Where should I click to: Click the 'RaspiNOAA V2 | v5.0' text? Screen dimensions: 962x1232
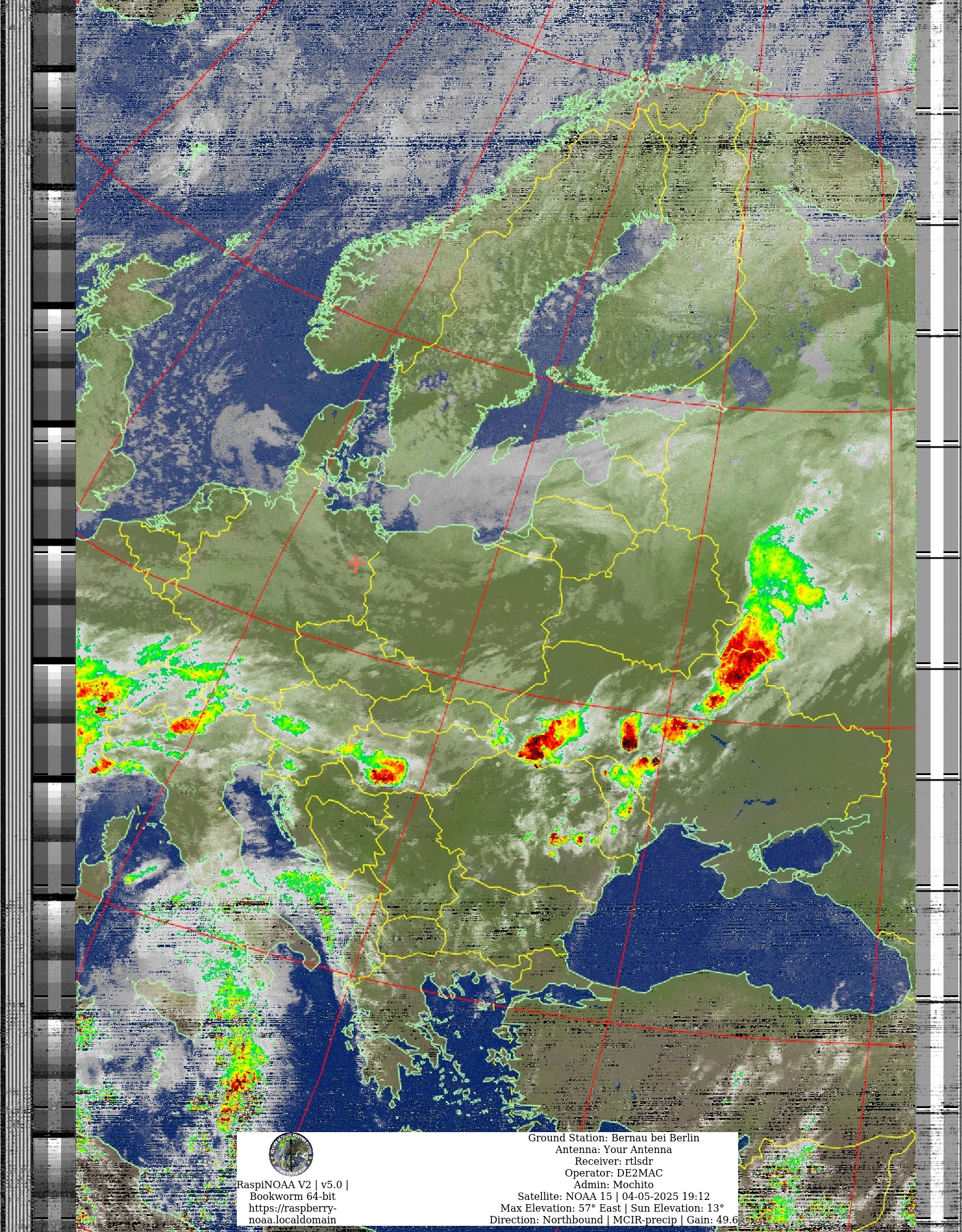point(292,1185)
